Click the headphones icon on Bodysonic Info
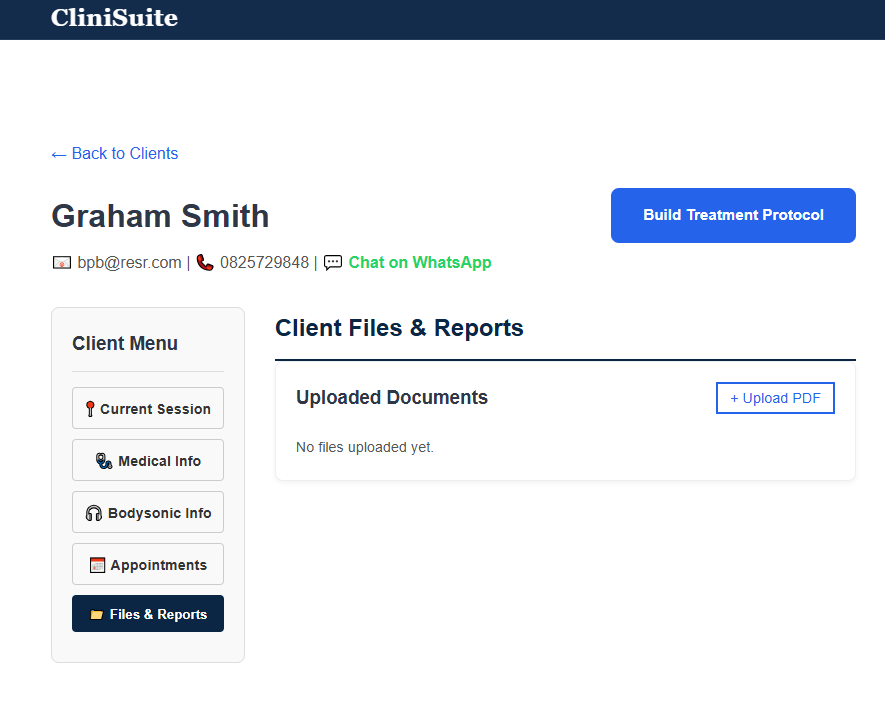The image size is (885, 710). pos(94,513)
